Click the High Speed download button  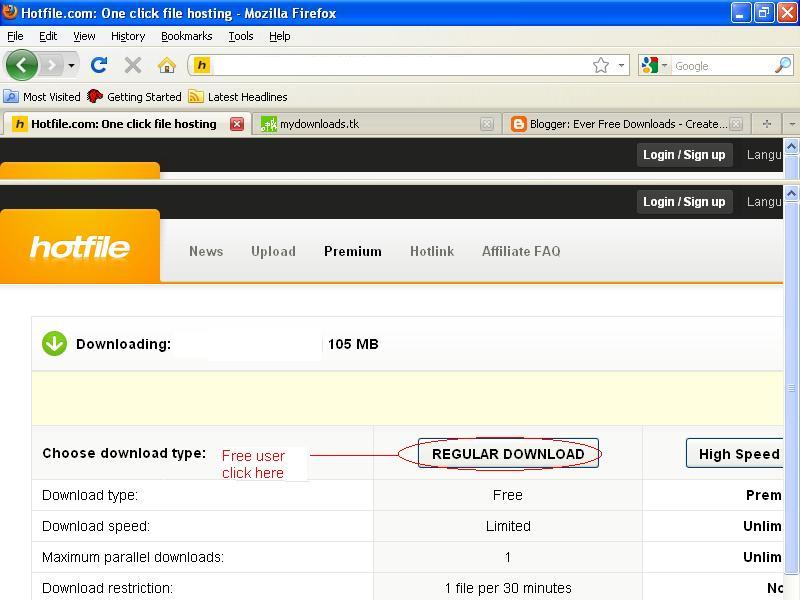tap(735, 453)
